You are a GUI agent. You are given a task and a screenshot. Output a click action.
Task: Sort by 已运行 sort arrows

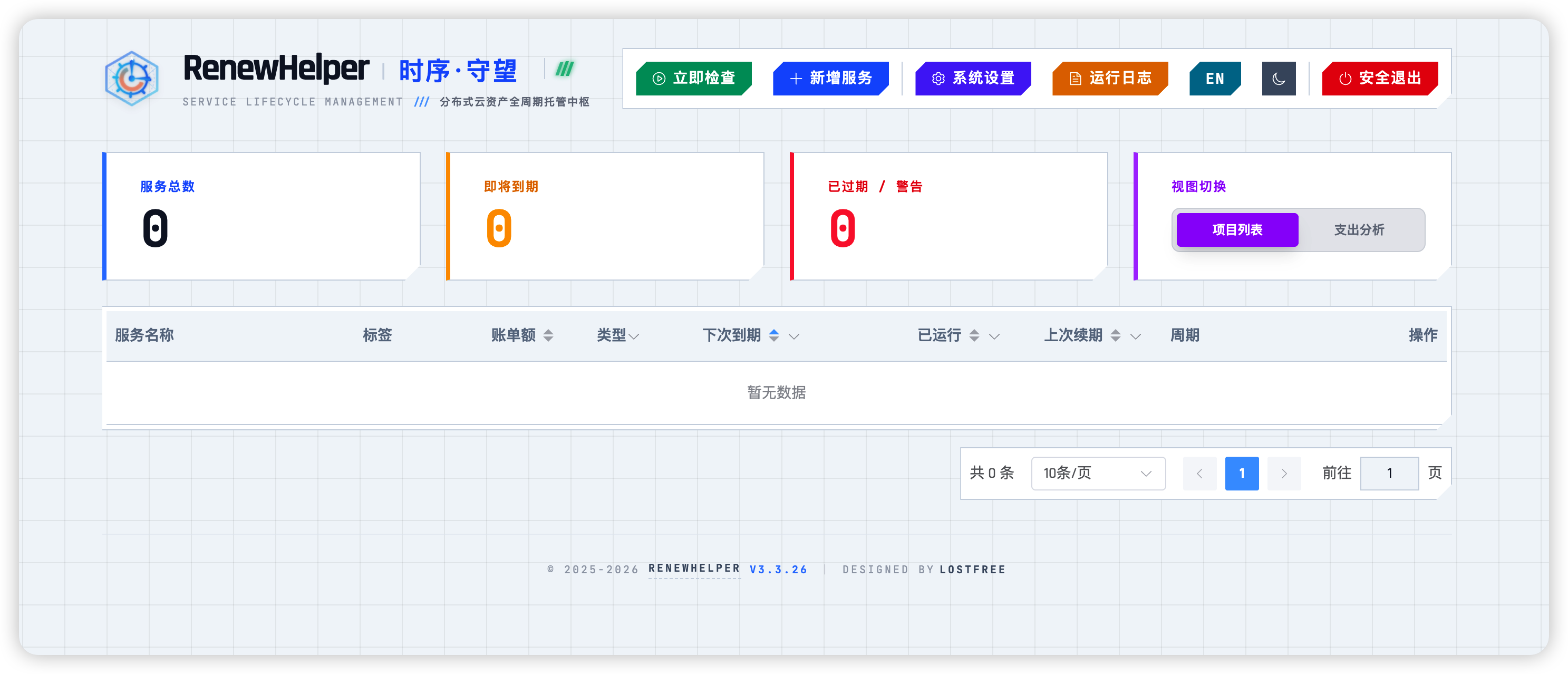point(974,335)
